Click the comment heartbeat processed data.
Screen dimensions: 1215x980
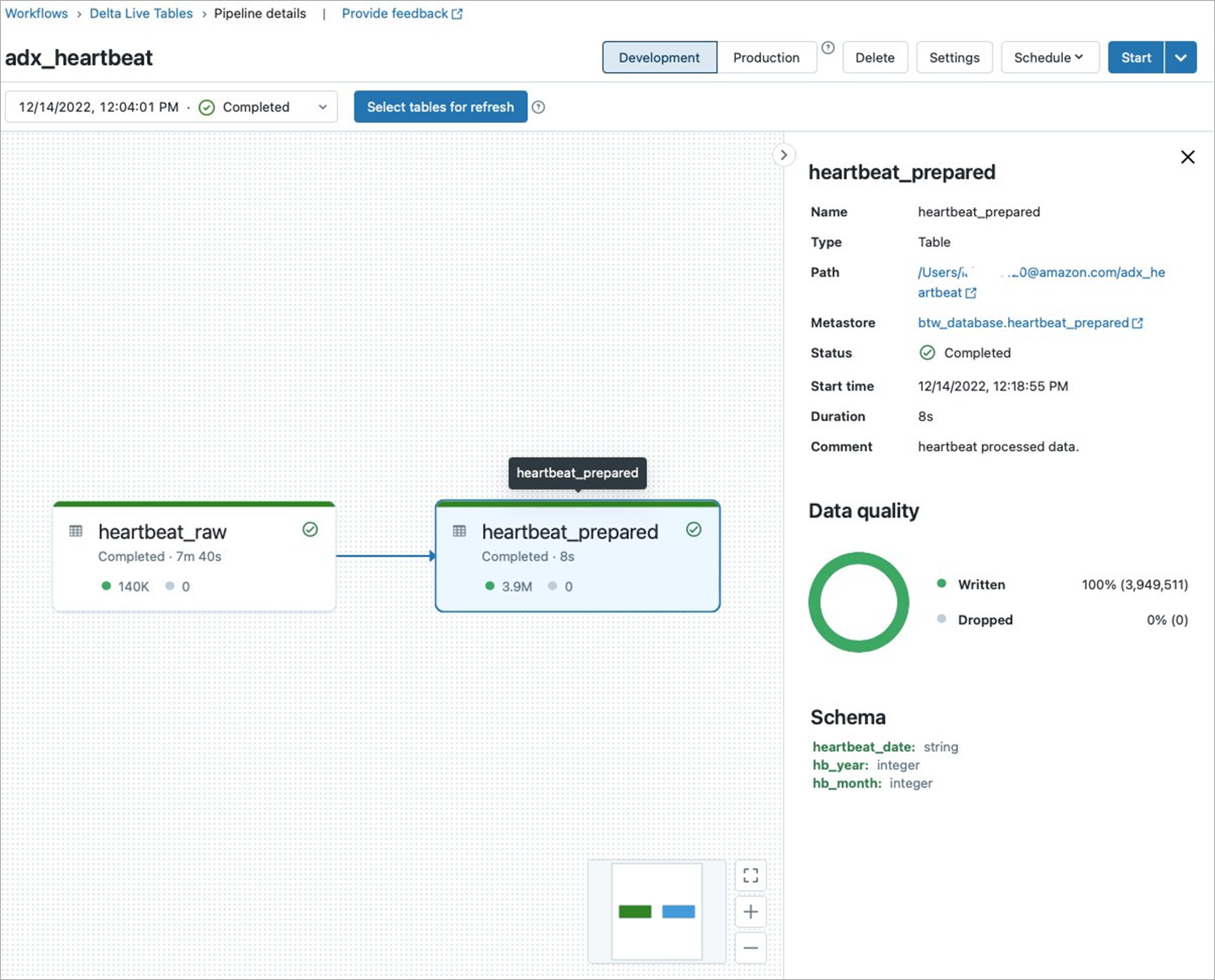click(998, 446)
